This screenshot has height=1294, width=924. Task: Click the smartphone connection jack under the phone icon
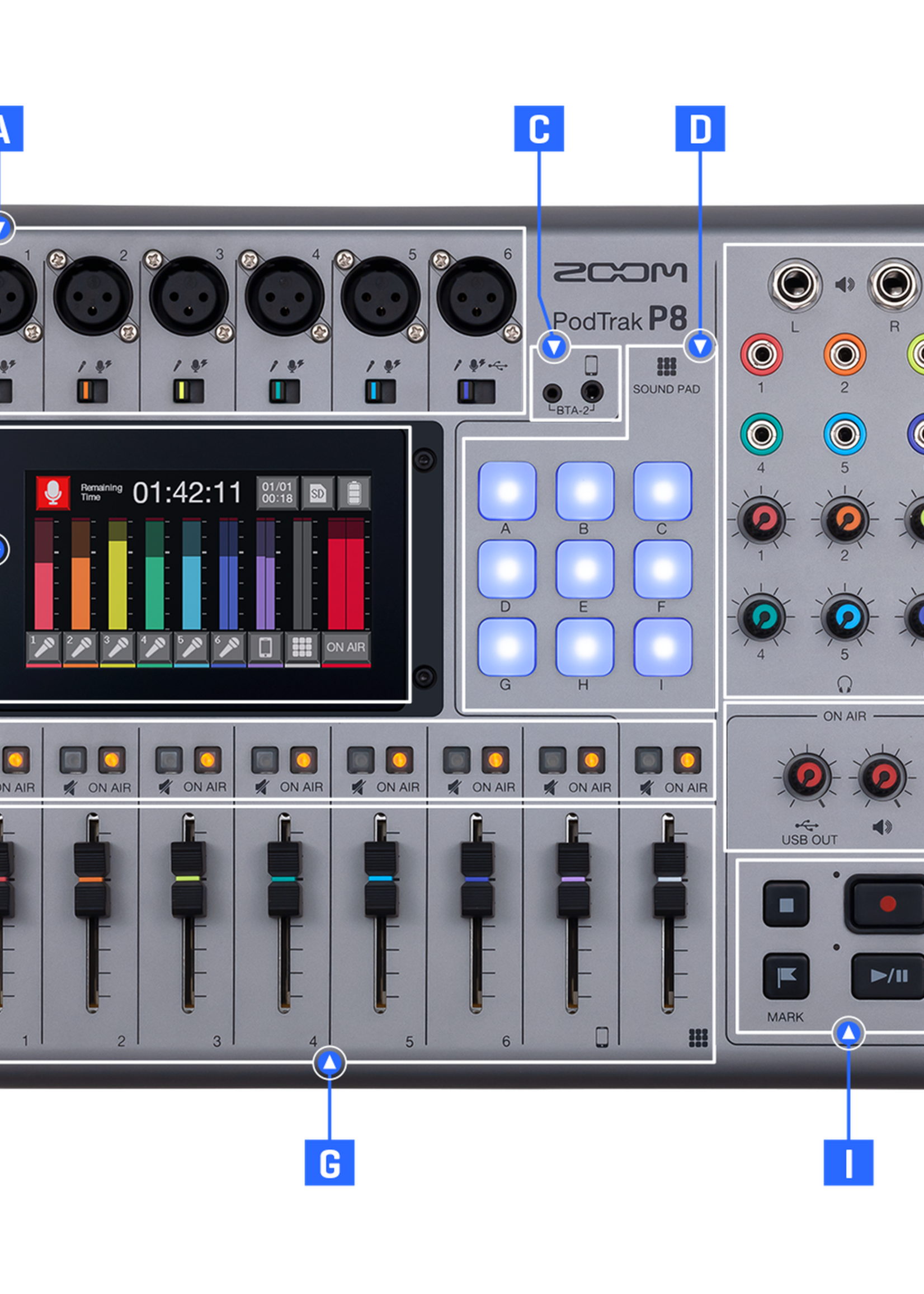pyautogui.click(x=592, y=392)
